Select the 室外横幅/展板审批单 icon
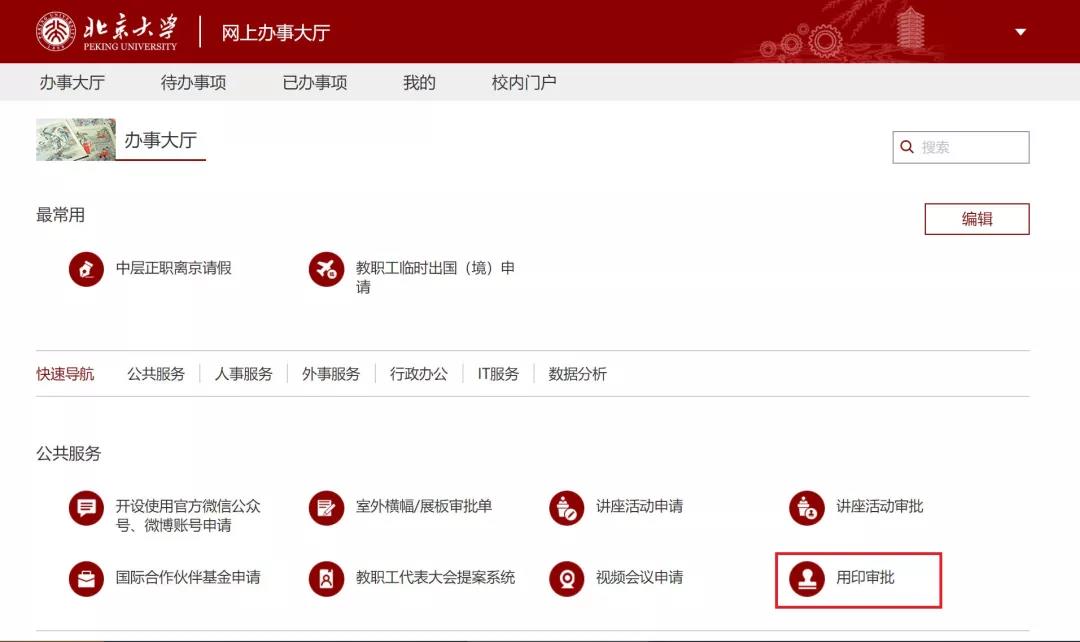Screen dimensions: 1080x642 click(x=326, y=508)
